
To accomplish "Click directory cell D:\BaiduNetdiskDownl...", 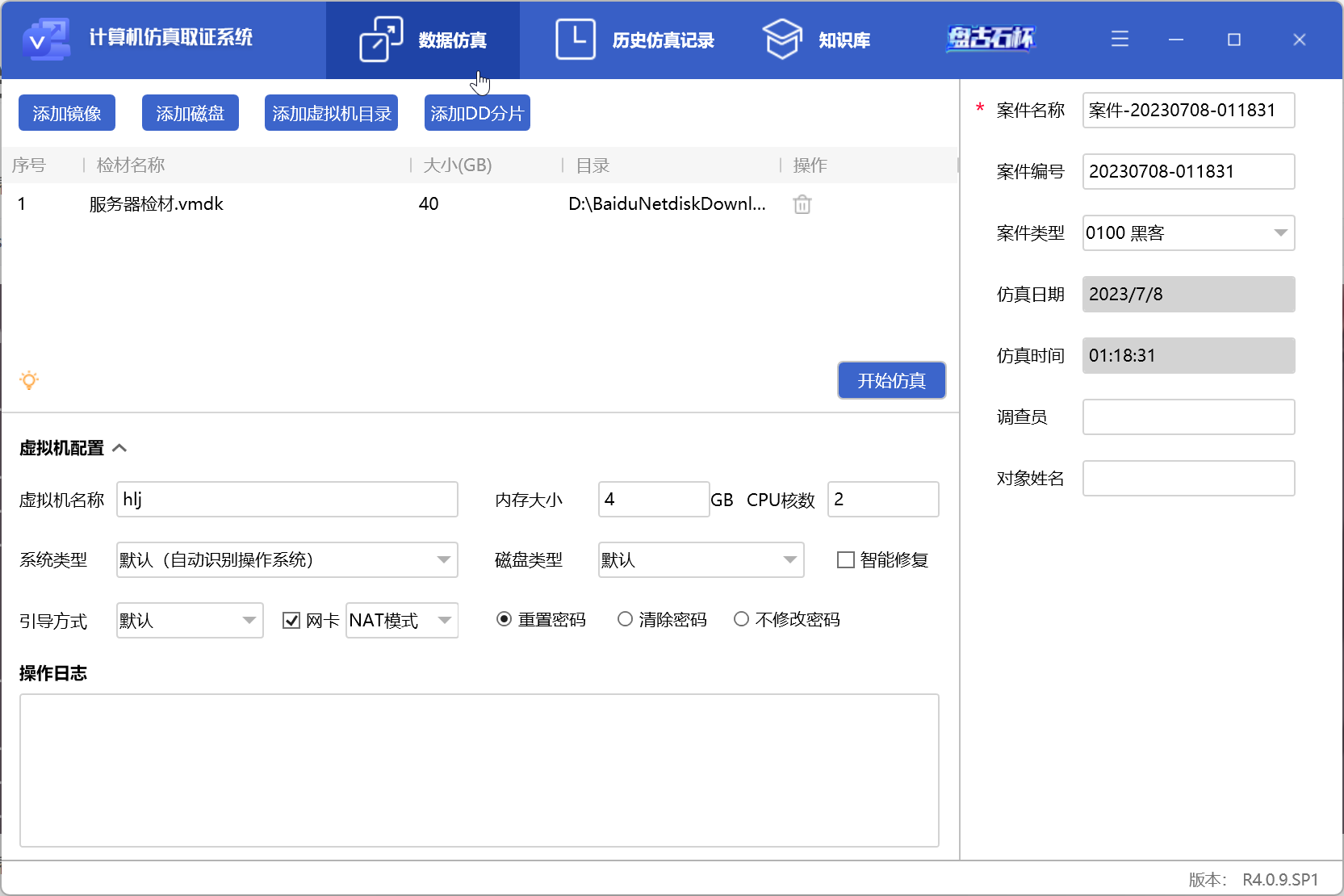I will (667, 204).
